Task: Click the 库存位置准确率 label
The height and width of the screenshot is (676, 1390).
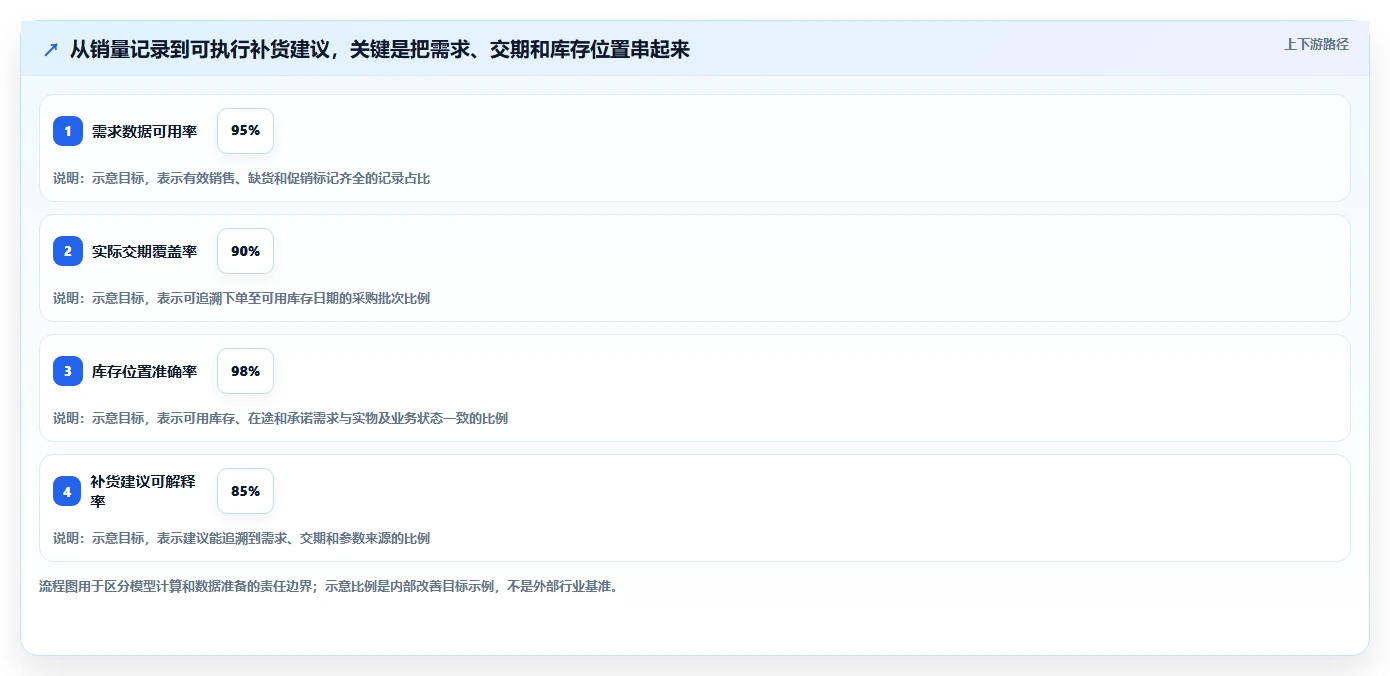Action: [x=144, y=371]
